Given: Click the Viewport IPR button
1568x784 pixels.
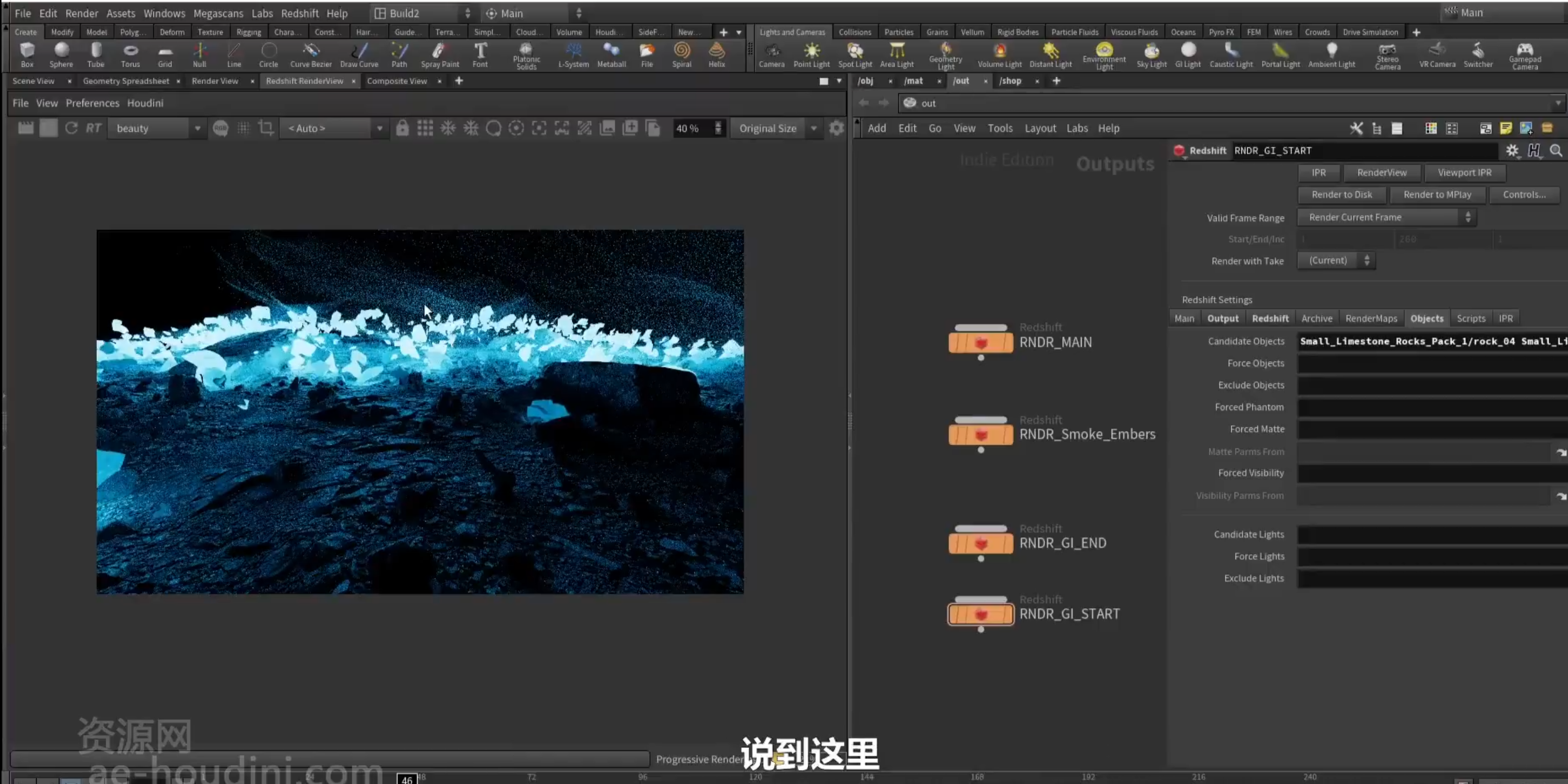Looking at the screenshot, I should pyautogui.click(x=1464, y=172).
